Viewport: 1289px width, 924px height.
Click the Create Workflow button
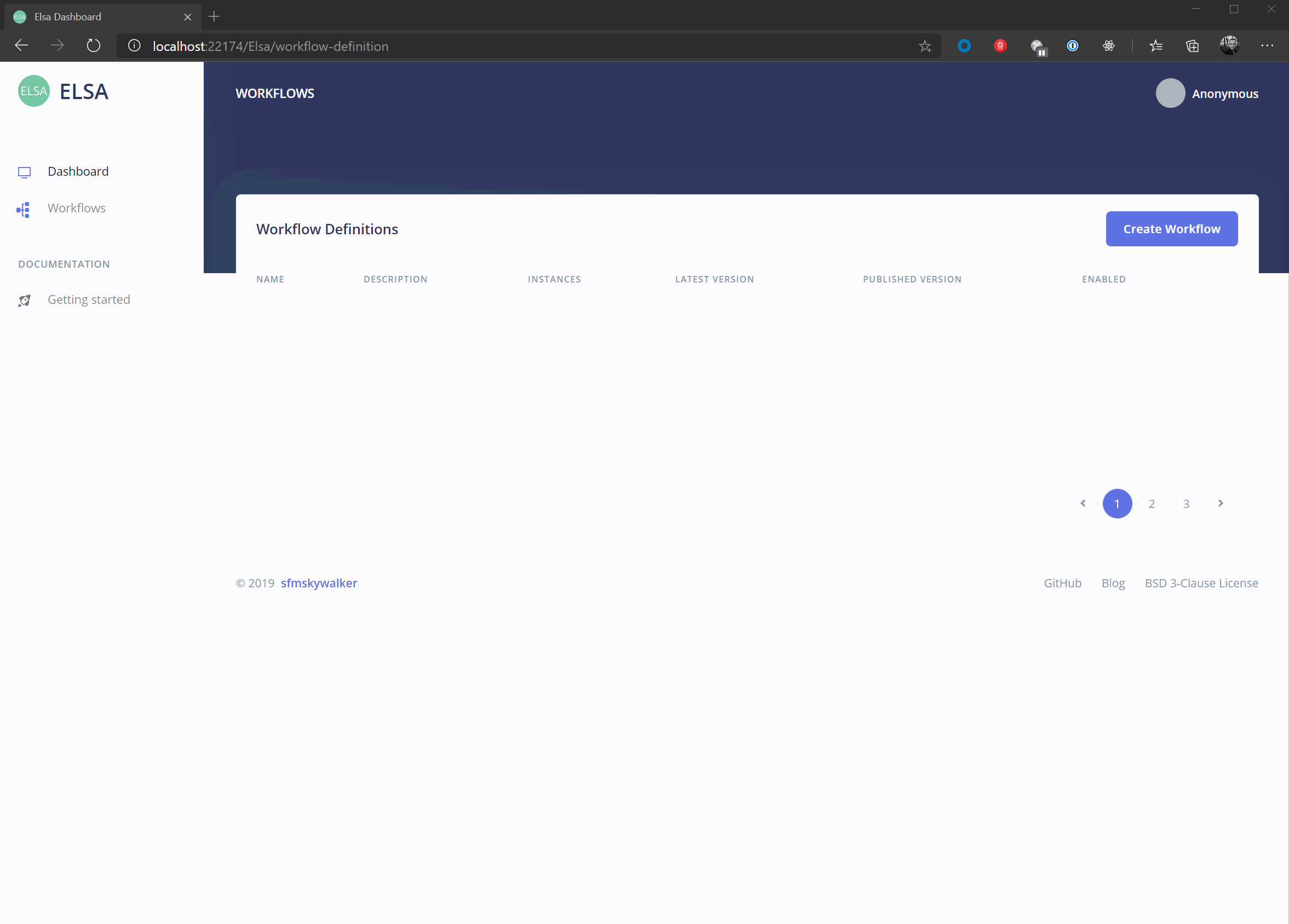click(1171, 228)
